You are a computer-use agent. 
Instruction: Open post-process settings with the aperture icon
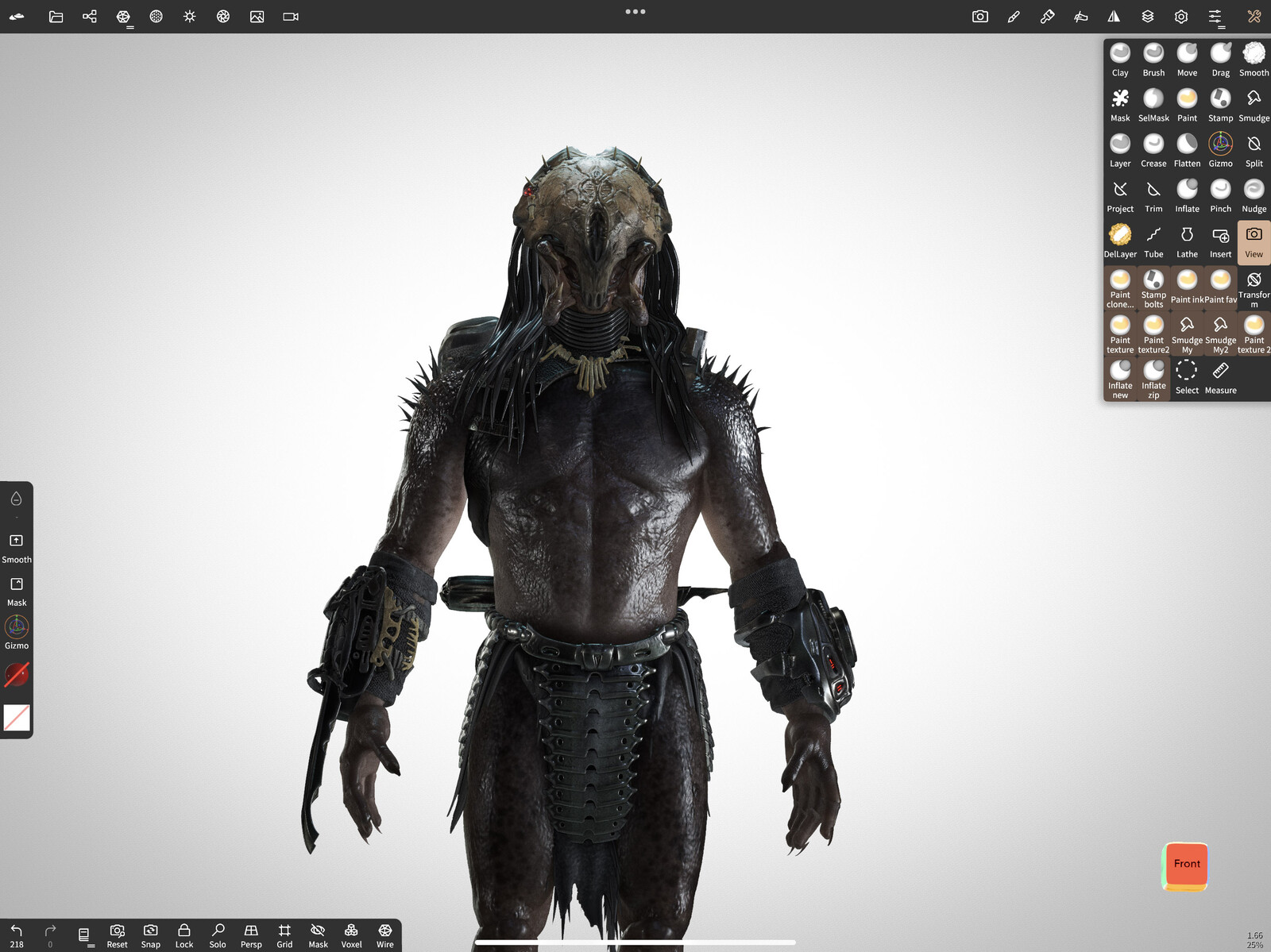tap(223, 16)
